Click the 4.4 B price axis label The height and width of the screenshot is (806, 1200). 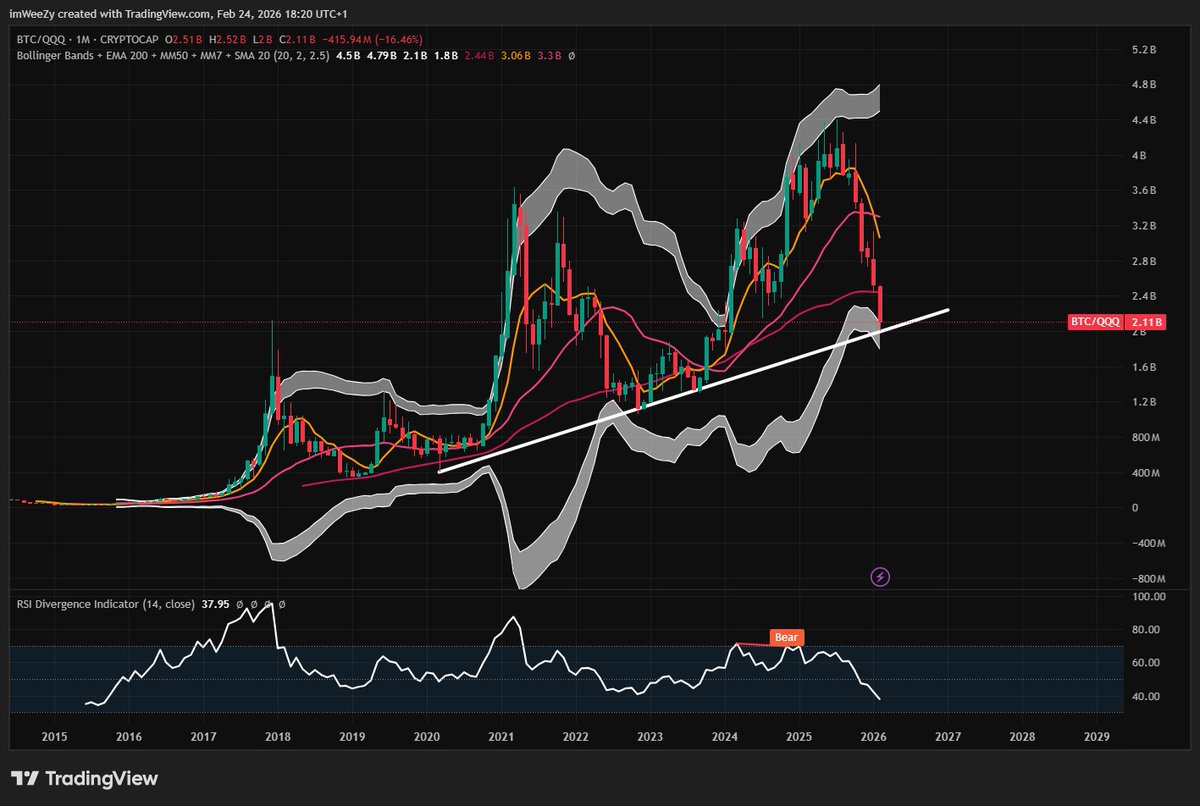pyautogui.click(x=1145, y=121)
